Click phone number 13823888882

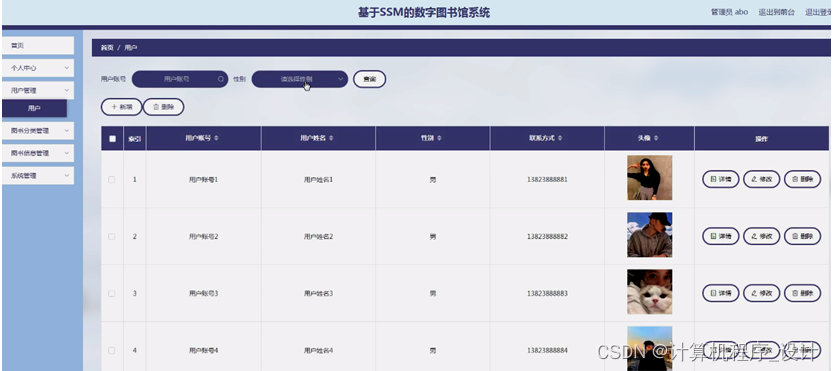pyautogui.click(x=547, y=237)
